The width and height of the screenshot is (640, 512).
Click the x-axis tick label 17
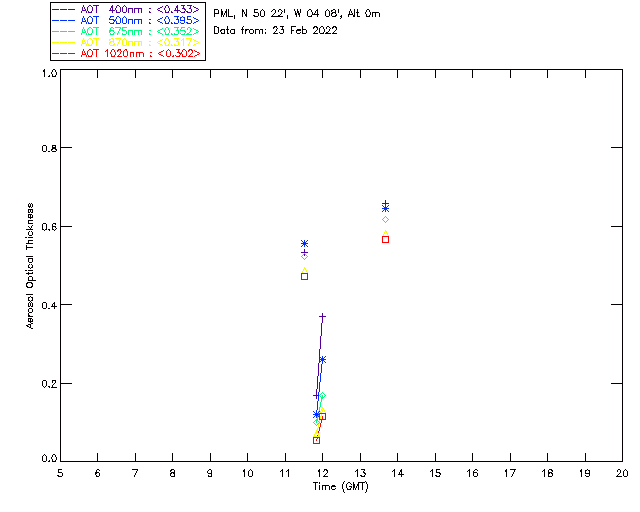(x=510, y=474)
